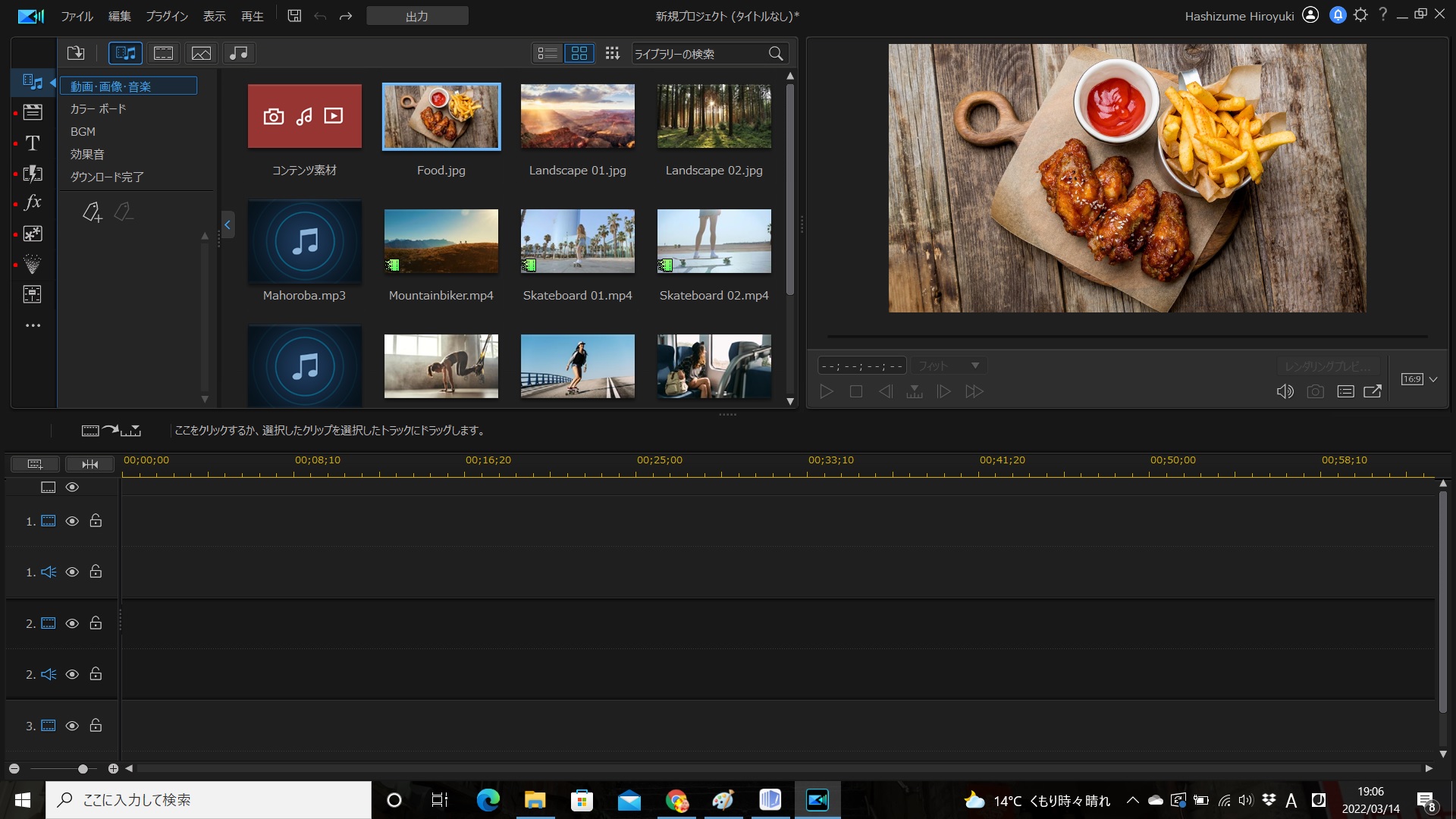This screenshot has width=1456, height=819.
Task: Open the Media Room sidebar icon
Action: click(x=33, y=82)
